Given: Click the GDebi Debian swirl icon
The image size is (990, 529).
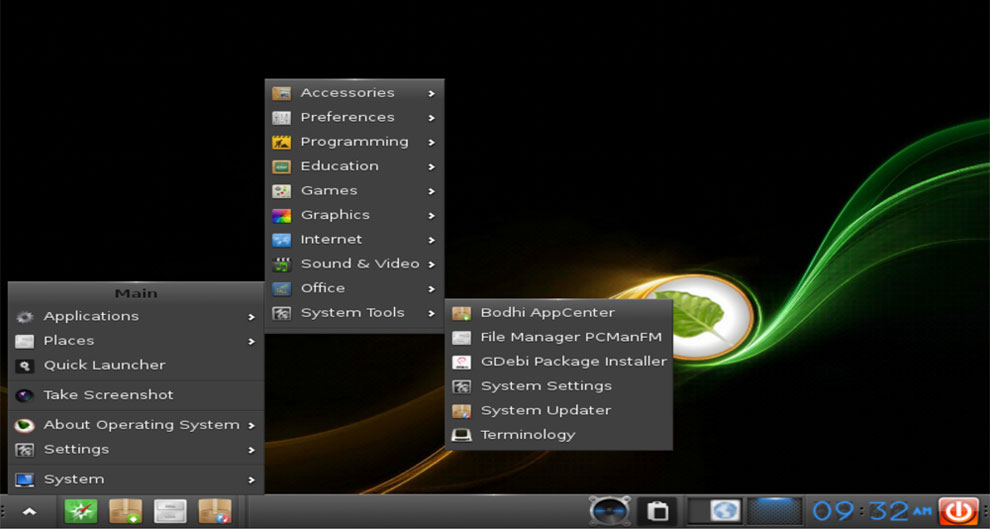Looking at the screenshot, I should tap(462, 362).
